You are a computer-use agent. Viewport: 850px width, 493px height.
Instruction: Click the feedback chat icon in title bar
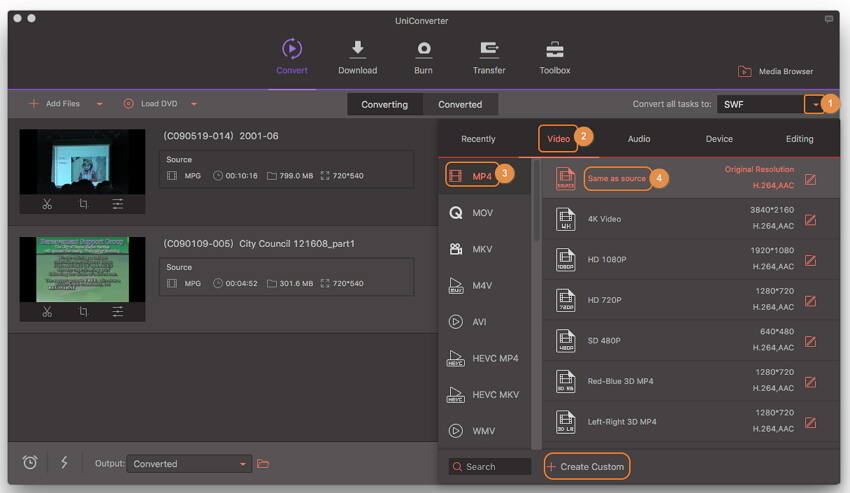829,19
